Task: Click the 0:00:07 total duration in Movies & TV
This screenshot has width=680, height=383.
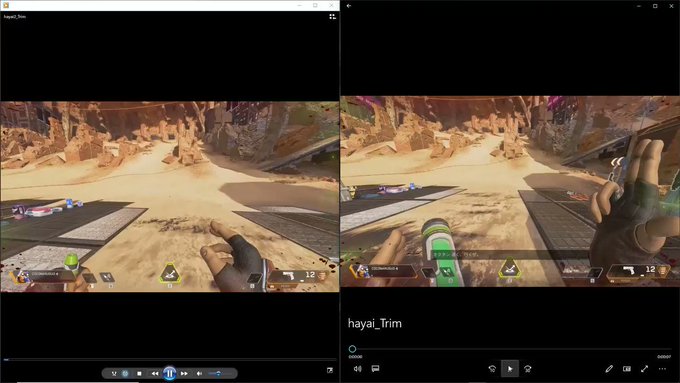Action: (664, 357)
